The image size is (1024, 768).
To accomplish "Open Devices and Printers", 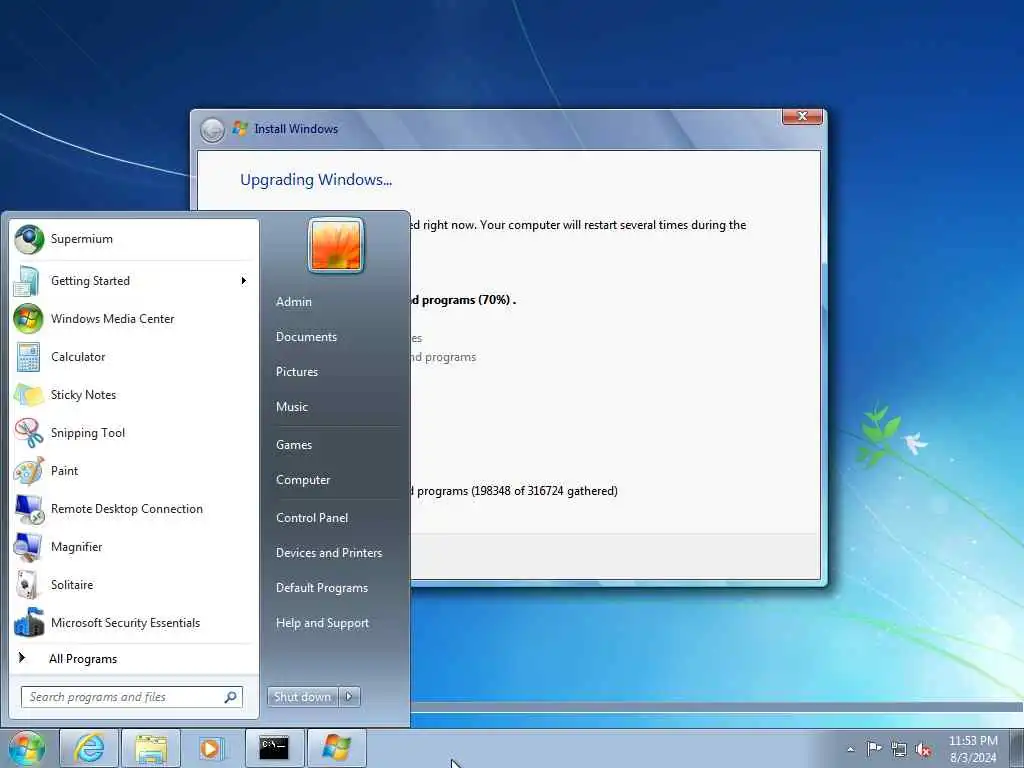I will pyautogui.click(x=329, y=553).
